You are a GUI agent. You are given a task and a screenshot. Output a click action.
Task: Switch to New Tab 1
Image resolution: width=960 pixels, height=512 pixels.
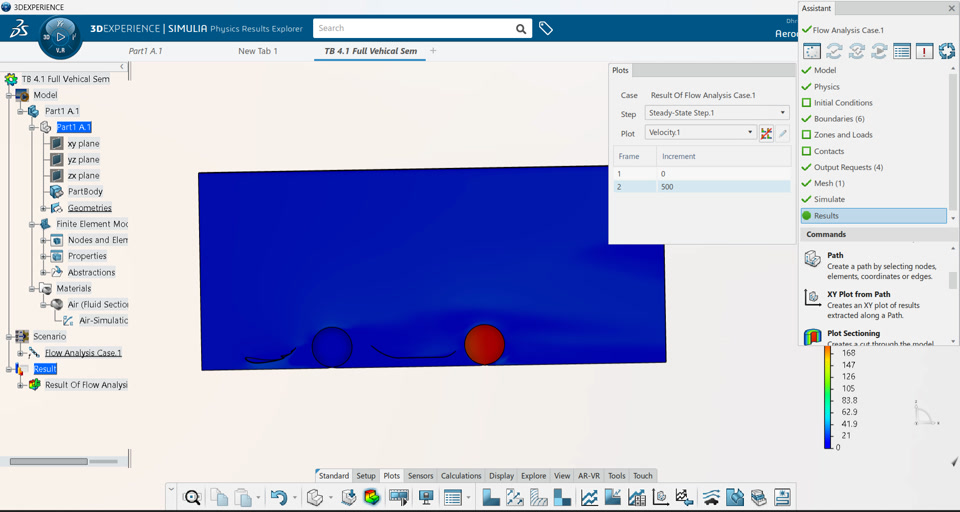[x=258, y=51]
